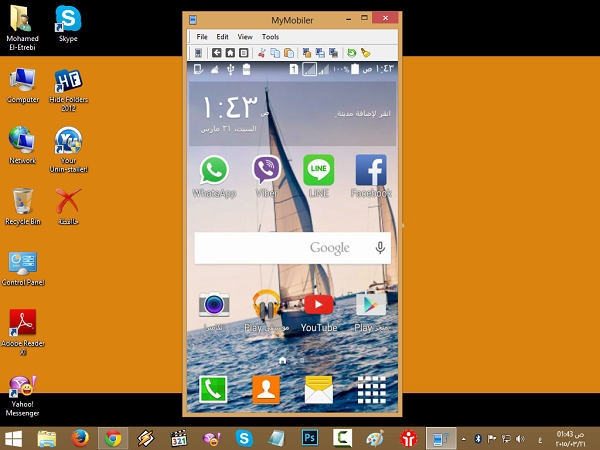Click the taskbar clock and date
Image resolution: width=600 pixels, height=450 pixels.
[570, 439]
